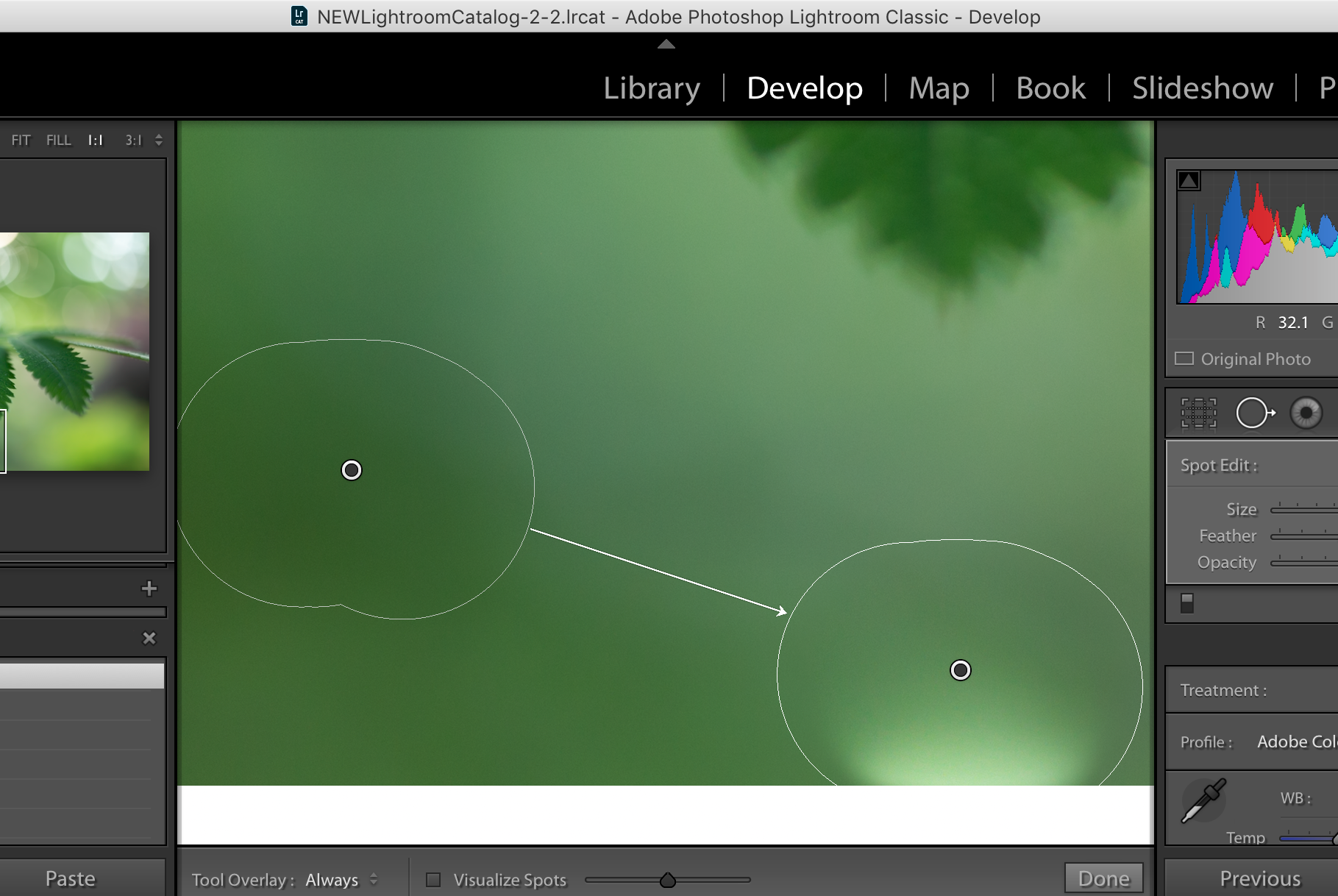Toggle histogram shadow clipping triangle
Image resolution: width=1338 pixels, height=896 pixels.
tap(1189, 180)
